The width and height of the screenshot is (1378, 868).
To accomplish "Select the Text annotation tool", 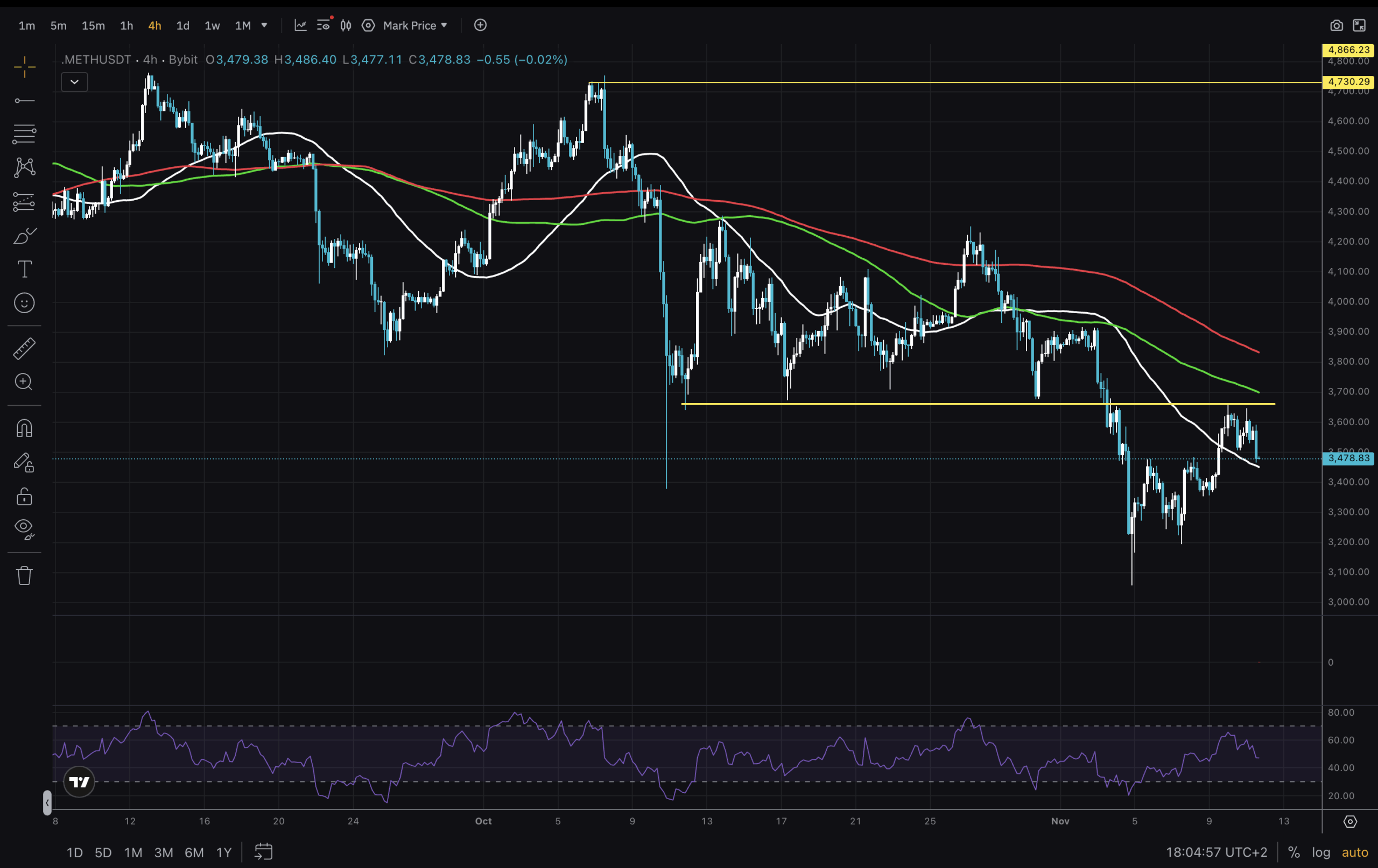I will click(x=25, y=269).
